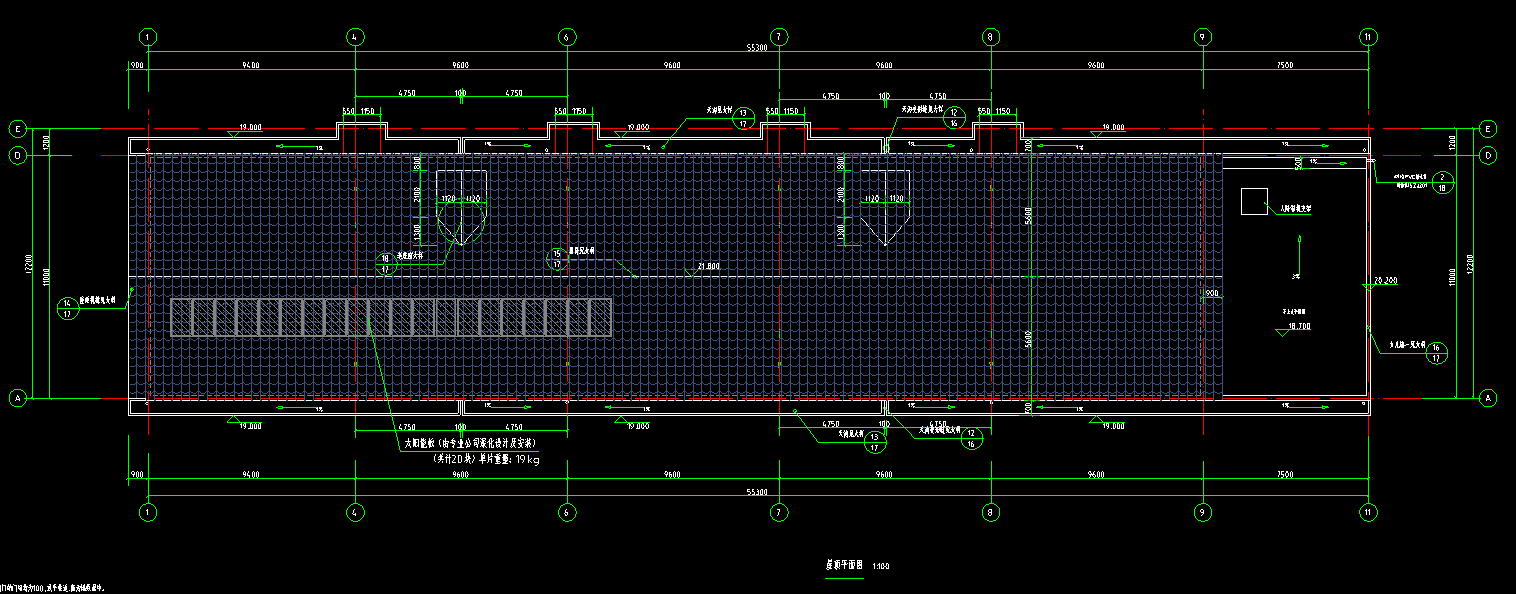The height and width of the screenshot is (594, 1516).
Task: Click the 55300 overall dimension at top
Action: pyautogui.click(x=757, y=48)
